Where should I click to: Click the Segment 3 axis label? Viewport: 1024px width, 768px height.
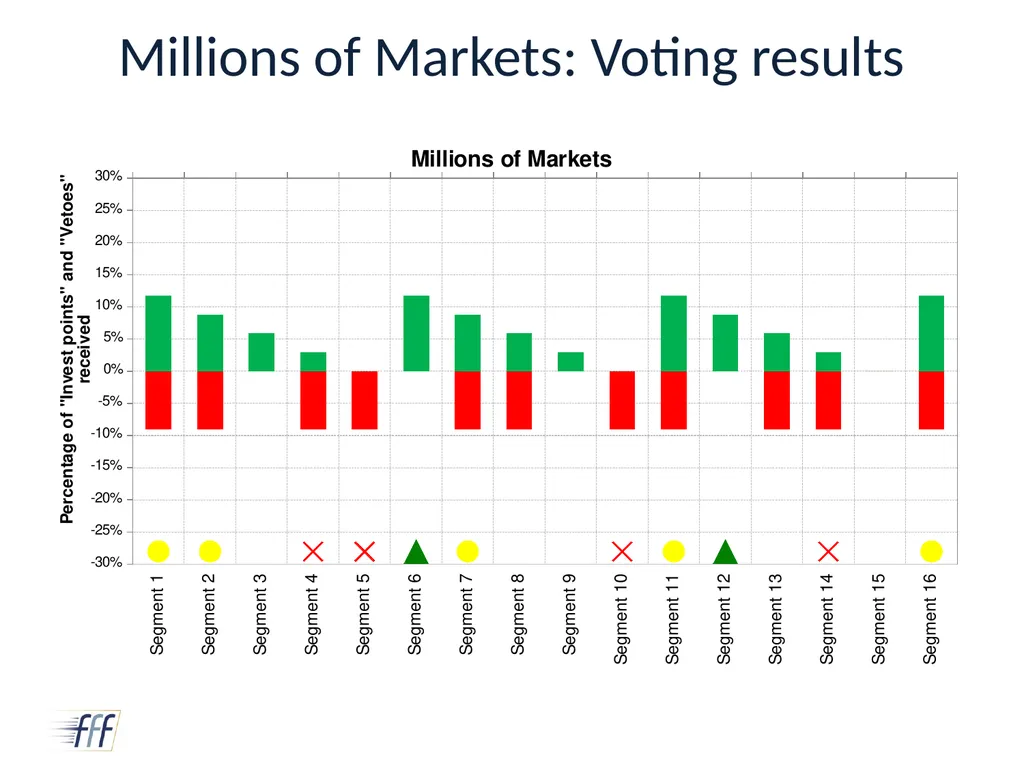[x=261, y=615]
